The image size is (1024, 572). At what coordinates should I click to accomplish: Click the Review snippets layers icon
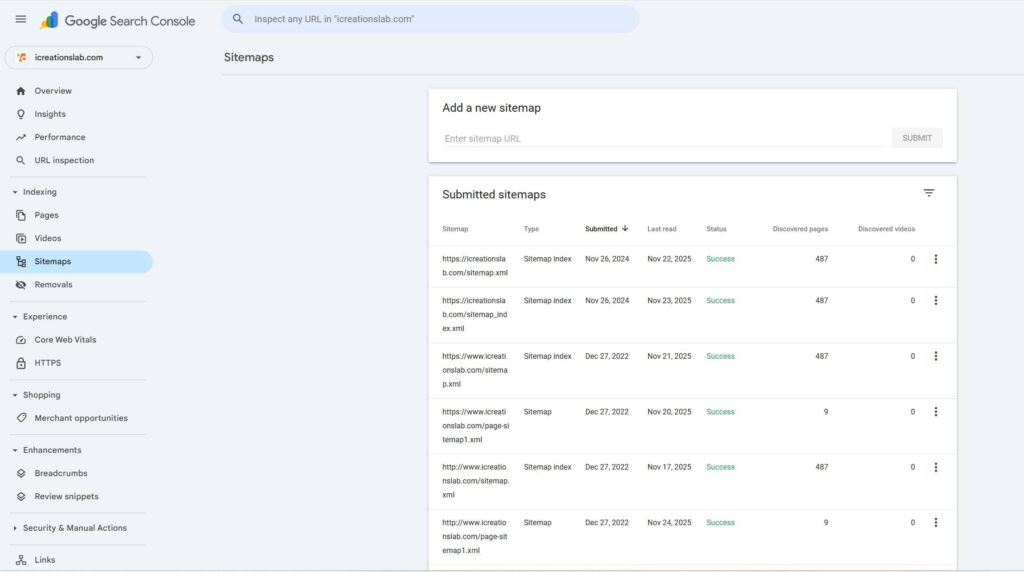pos(21,496)
